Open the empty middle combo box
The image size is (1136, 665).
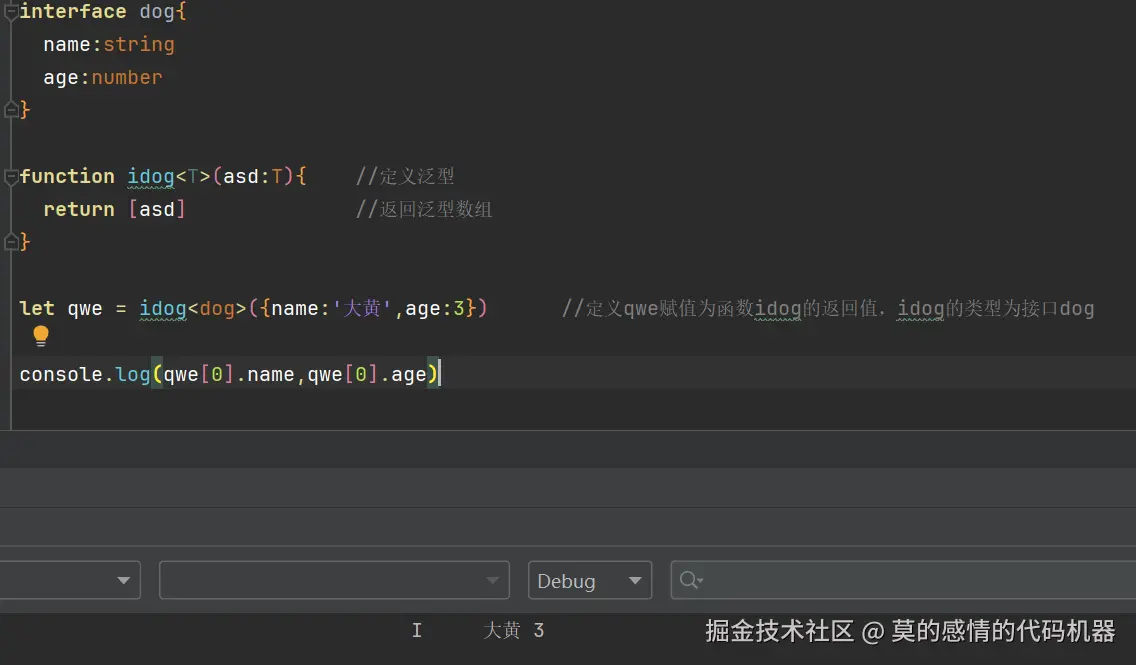tap(334, 580)
